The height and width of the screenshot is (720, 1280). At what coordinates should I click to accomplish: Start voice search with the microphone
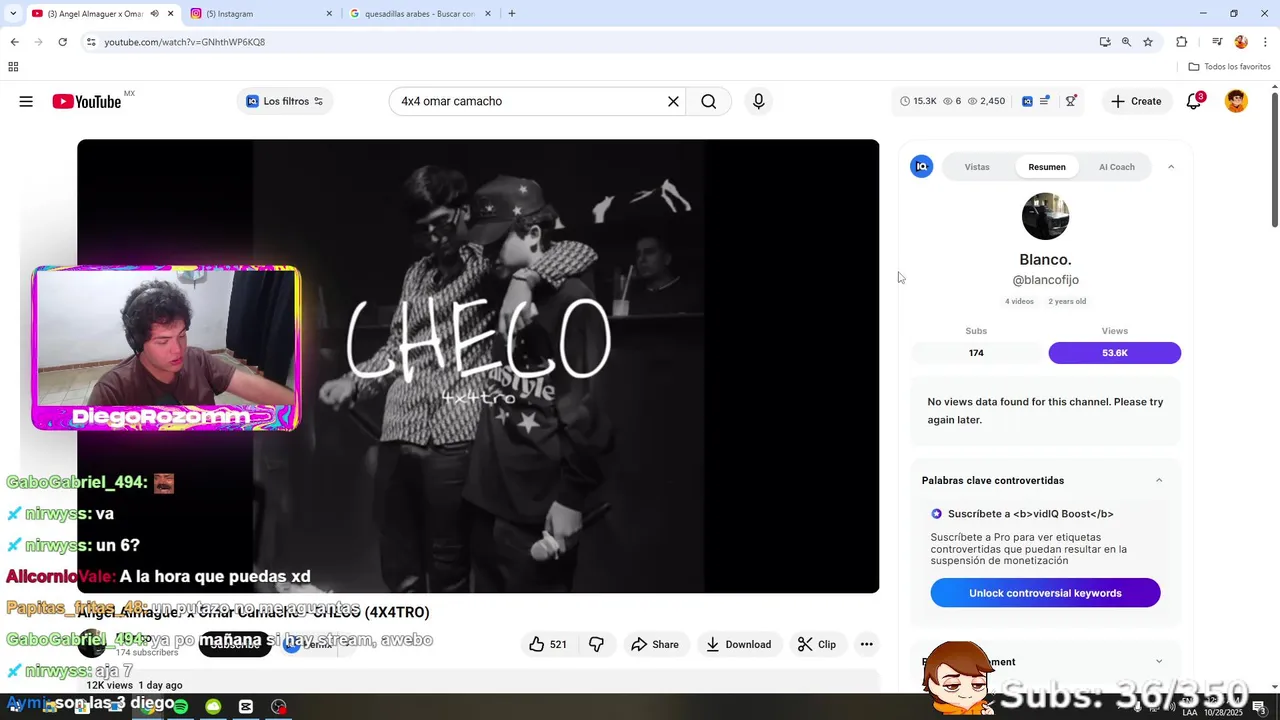(759, 101)
